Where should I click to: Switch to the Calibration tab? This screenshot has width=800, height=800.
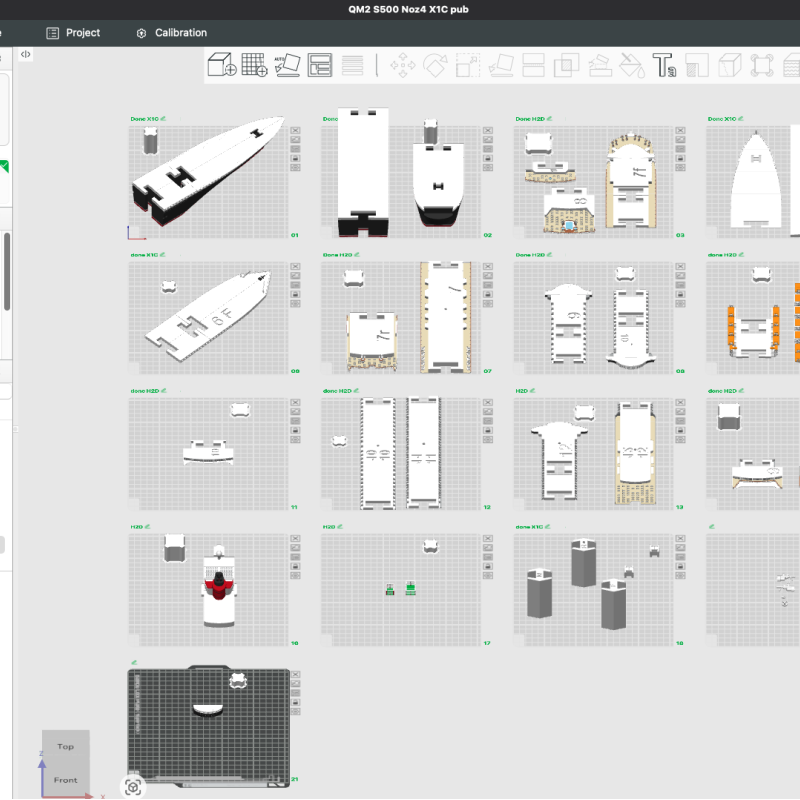click(x=171, y=33)
